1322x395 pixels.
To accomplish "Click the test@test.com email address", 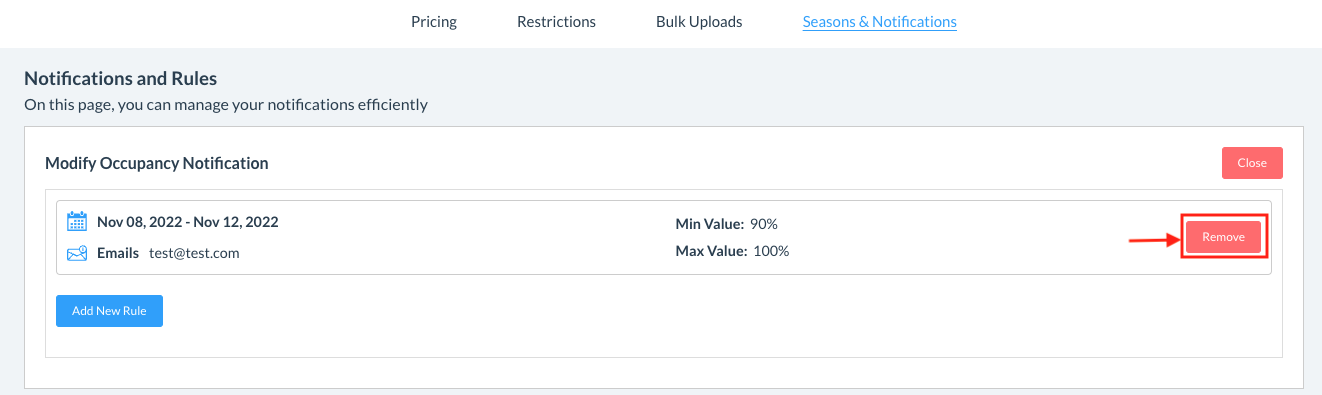I will tap(195, 253).
